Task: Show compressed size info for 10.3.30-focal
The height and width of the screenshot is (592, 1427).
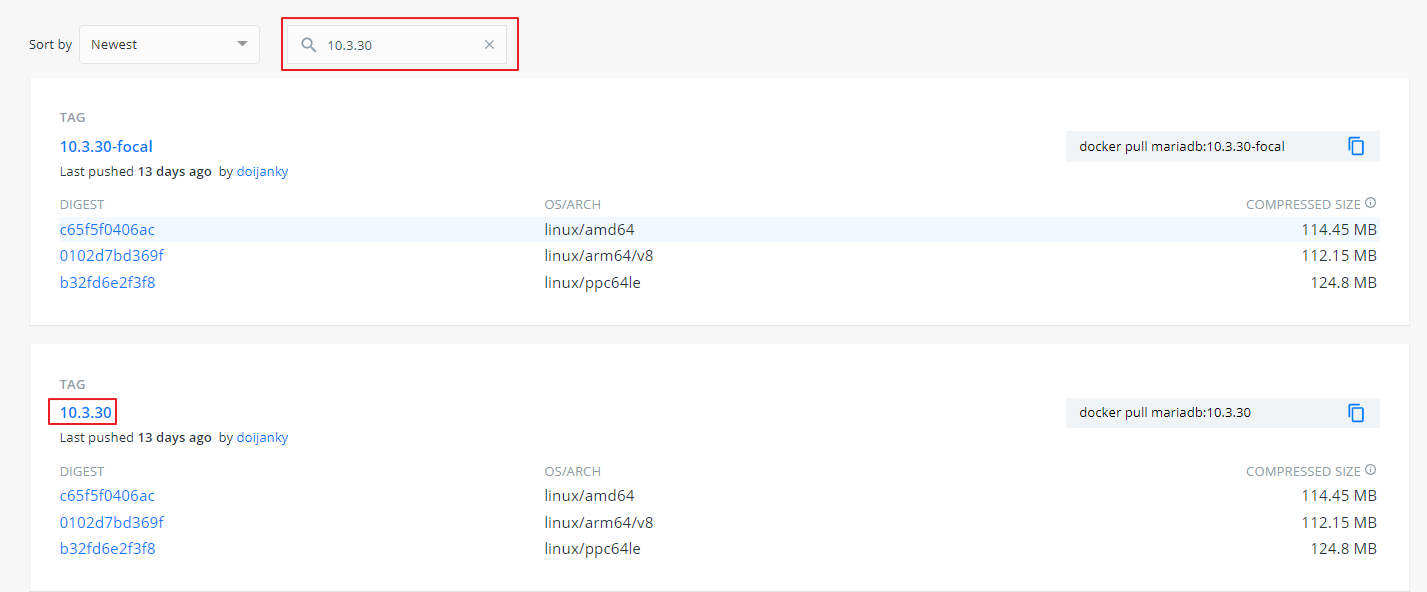Action: tap(1370, 203)
